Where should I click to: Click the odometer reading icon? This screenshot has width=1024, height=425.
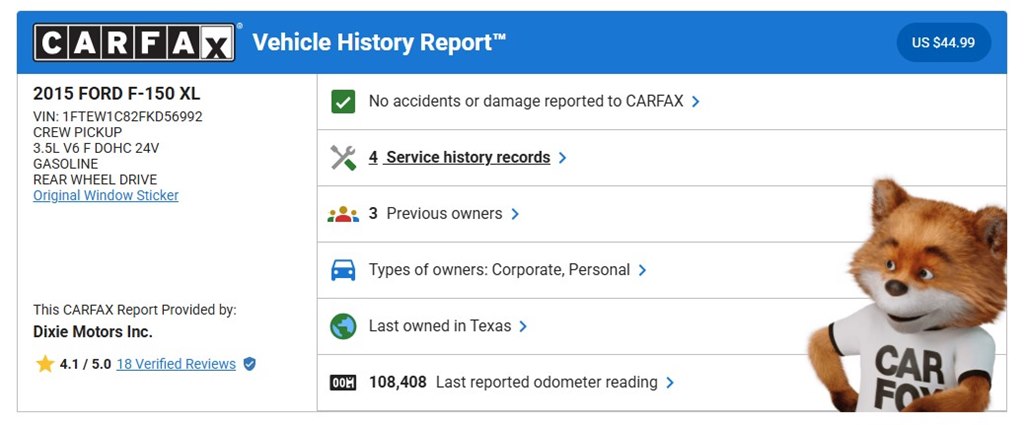click(343, 383)
